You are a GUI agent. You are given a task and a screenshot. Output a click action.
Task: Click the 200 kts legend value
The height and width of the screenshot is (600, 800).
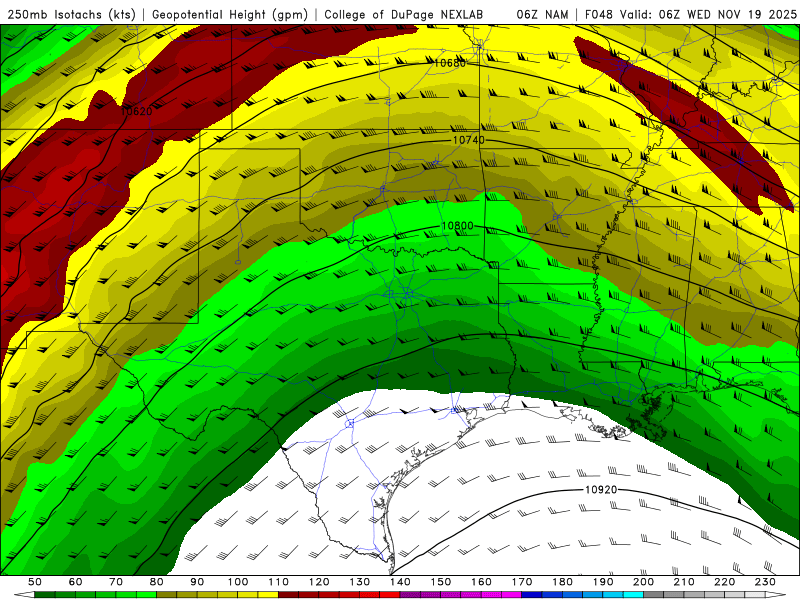coord(643,582)
